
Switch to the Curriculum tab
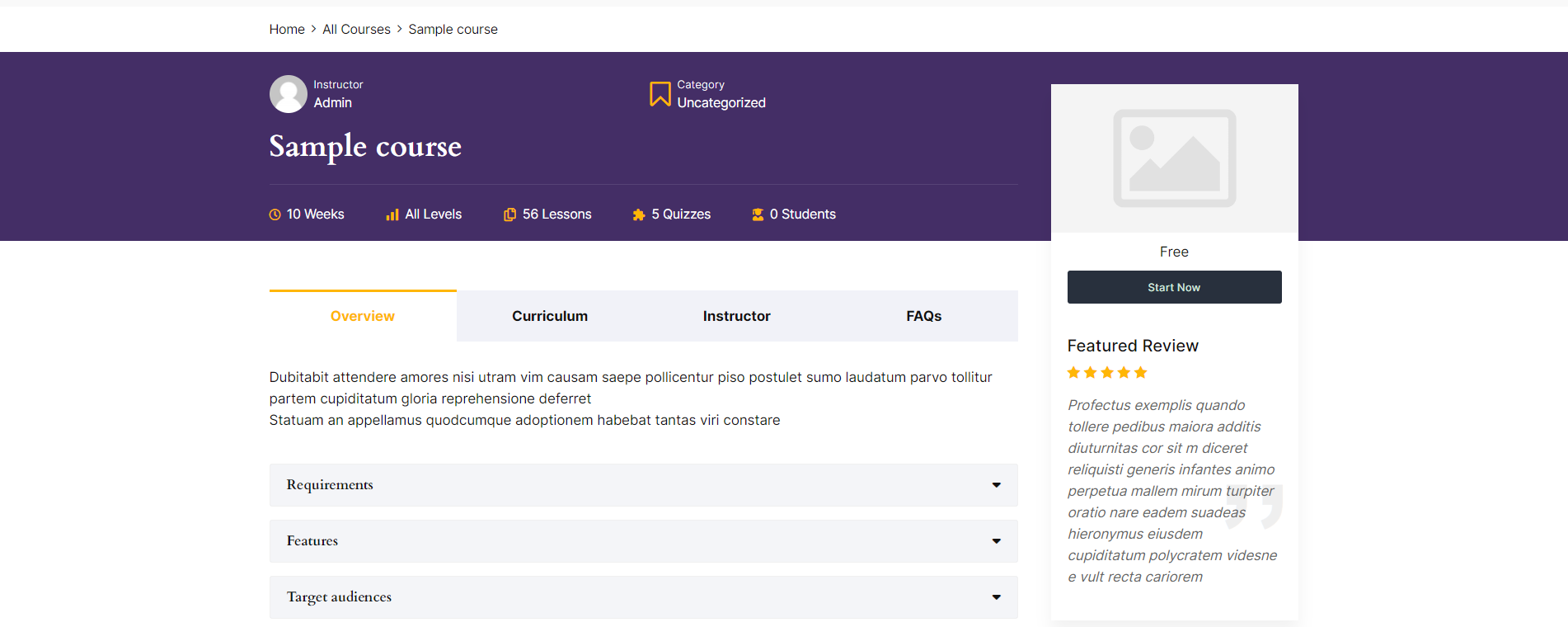pyautogui.click(x=550, y=316)
